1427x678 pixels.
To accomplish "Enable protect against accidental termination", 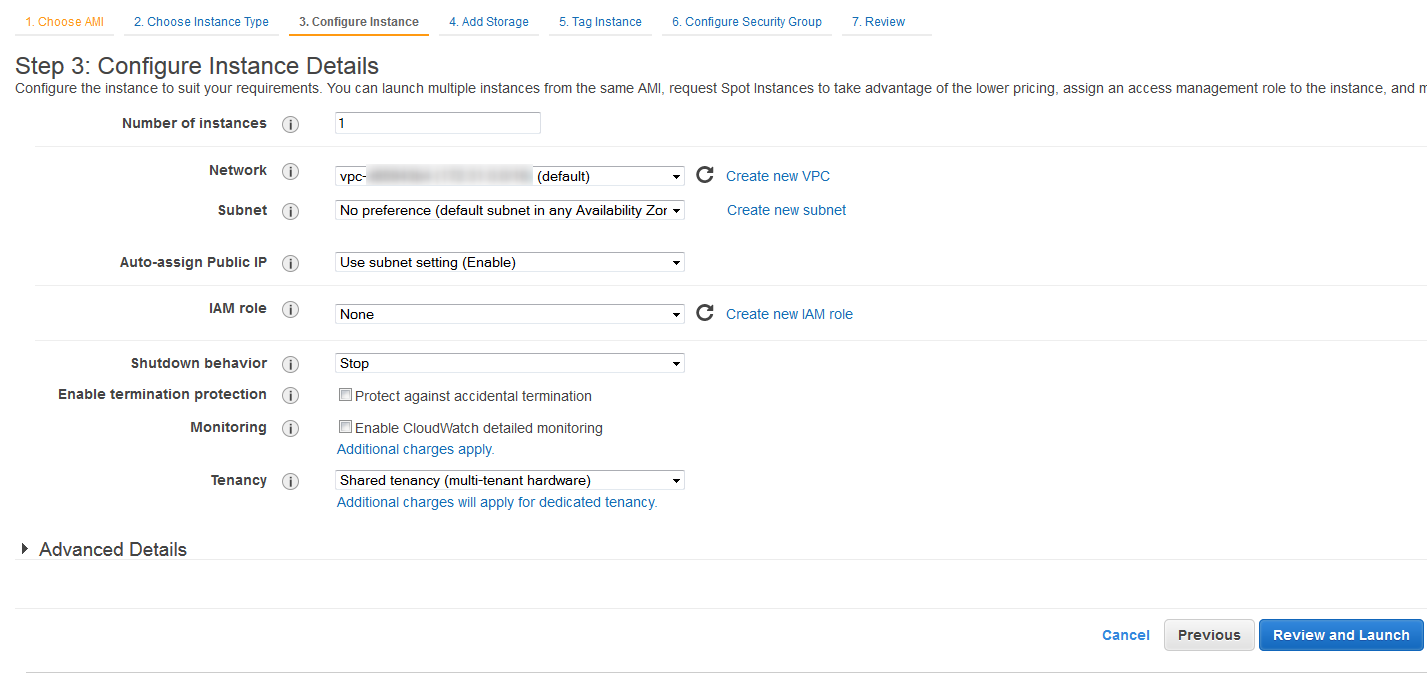I will (345, 394).
